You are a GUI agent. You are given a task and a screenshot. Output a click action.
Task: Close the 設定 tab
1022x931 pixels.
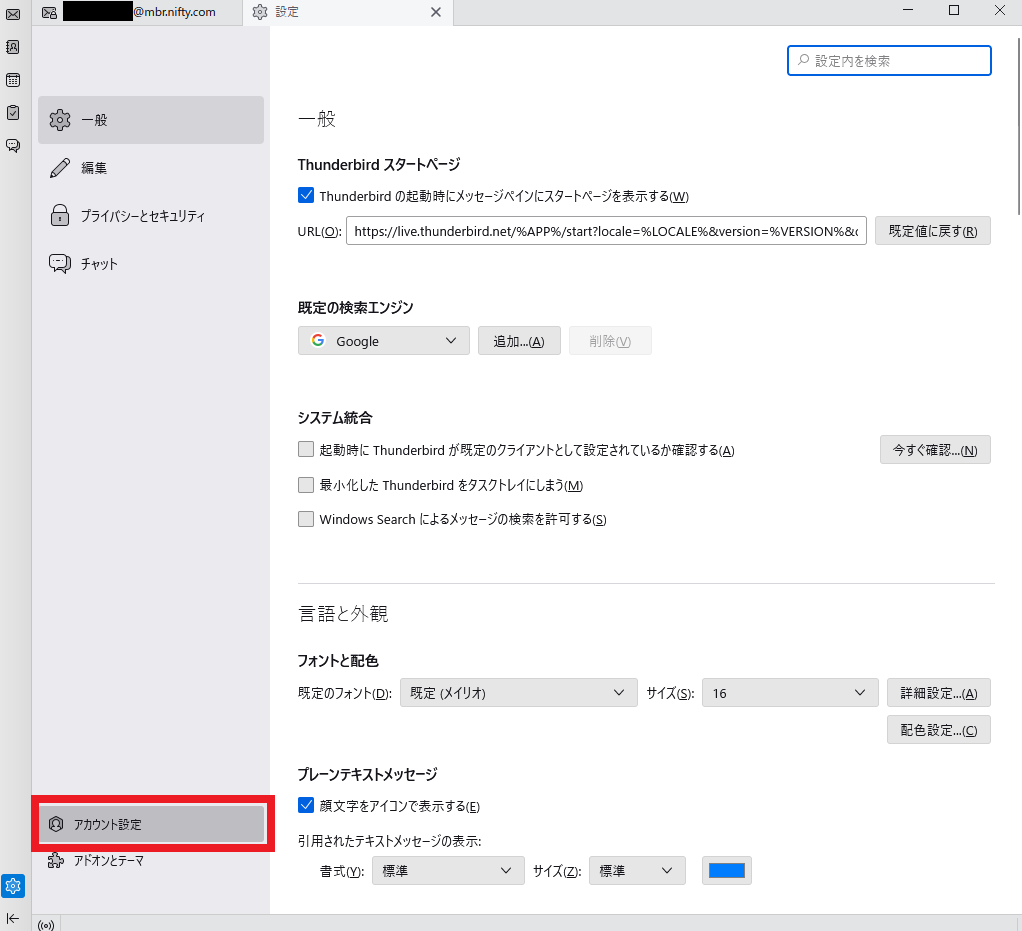[x=435, y=12]
